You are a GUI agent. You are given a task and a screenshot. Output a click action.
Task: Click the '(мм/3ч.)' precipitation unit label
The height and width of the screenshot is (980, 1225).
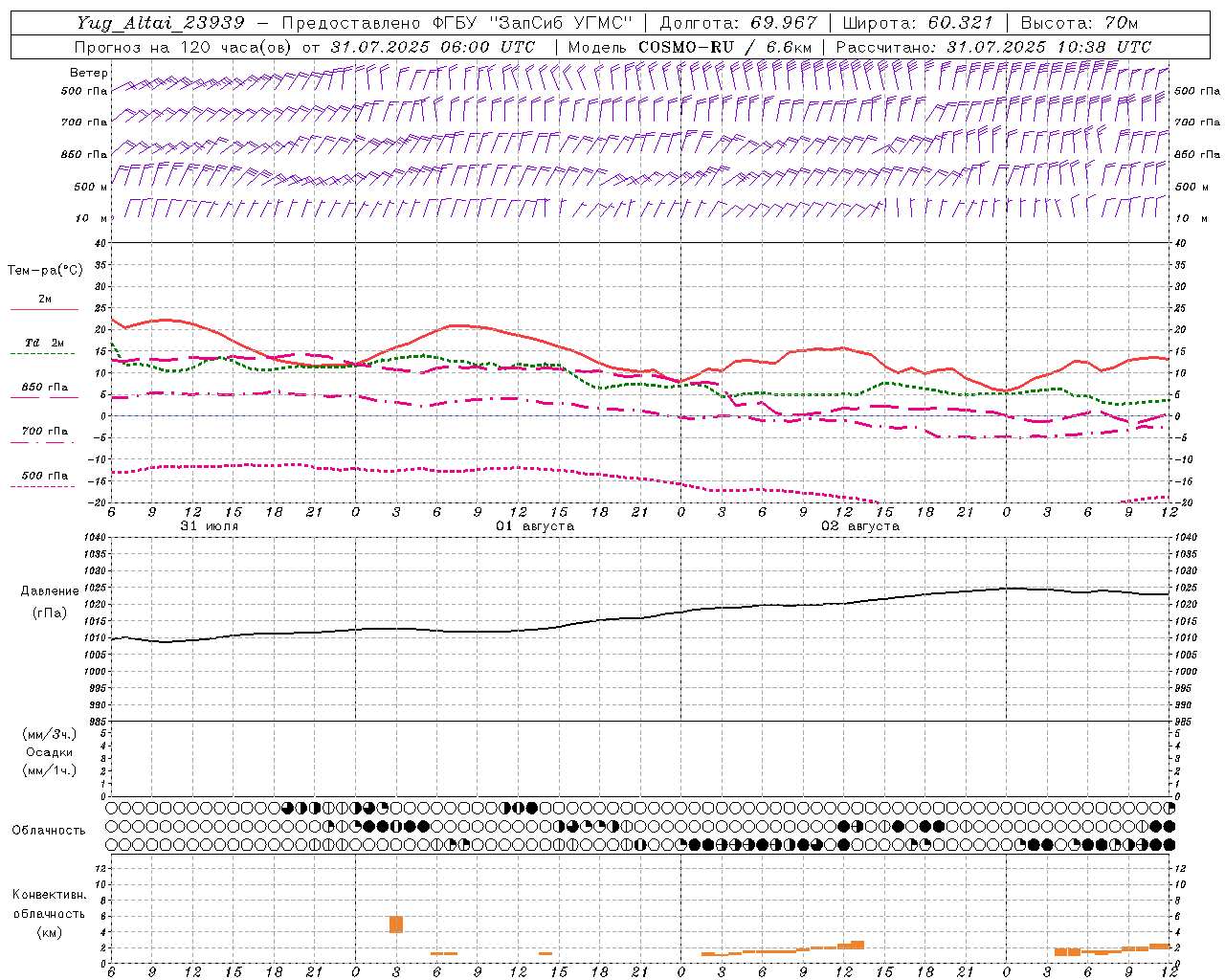50,734
